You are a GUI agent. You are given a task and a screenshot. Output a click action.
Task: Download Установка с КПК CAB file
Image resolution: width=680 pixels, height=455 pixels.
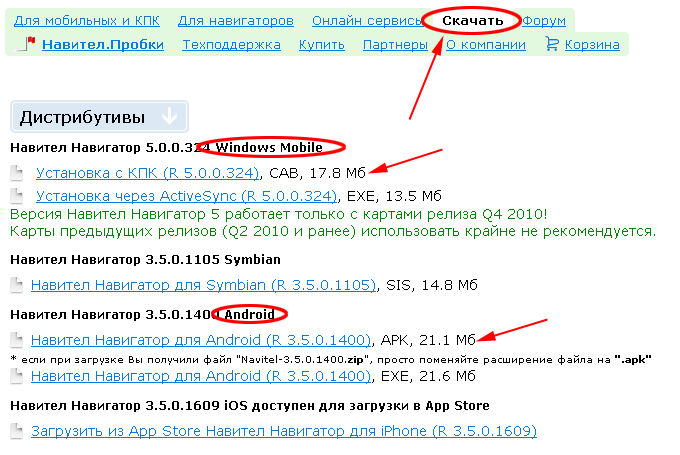[x=147, y=173]
